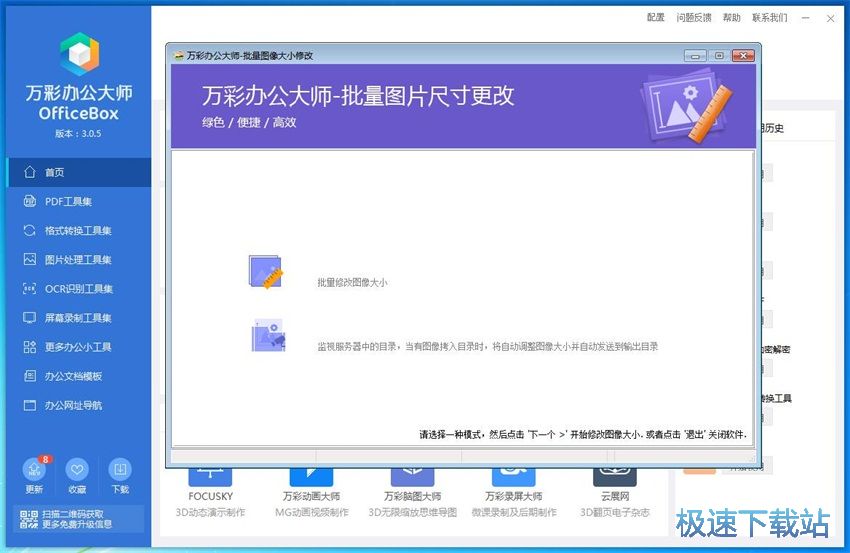
Task: Close the batch image resize dialog
Action: tap(743, 55)
